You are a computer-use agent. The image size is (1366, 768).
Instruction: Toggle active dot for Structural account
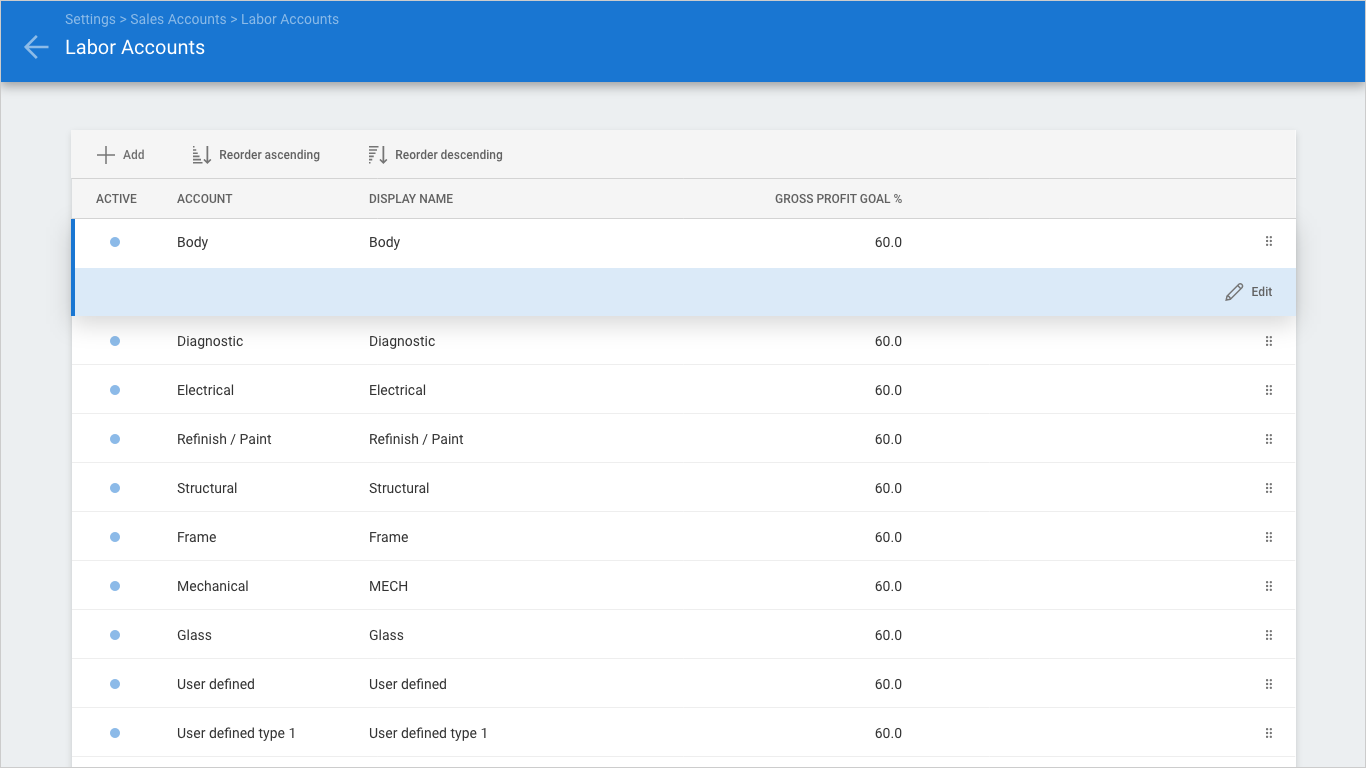click(115, 488)
